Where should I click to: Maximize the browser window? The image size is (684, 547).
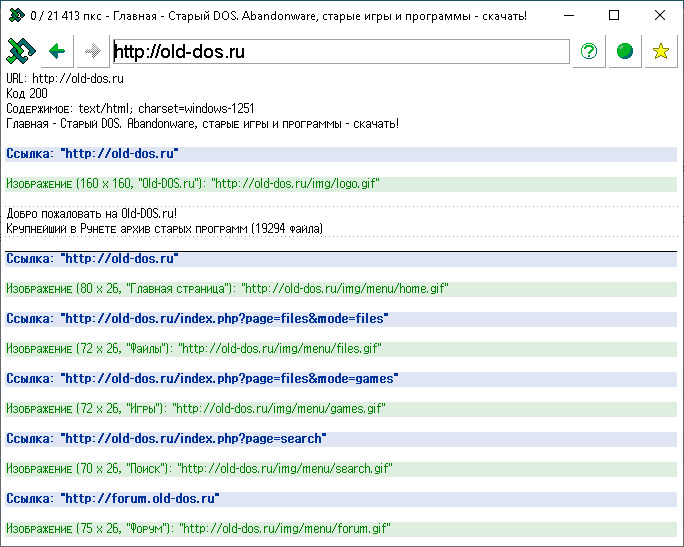[x=614, y=15]
